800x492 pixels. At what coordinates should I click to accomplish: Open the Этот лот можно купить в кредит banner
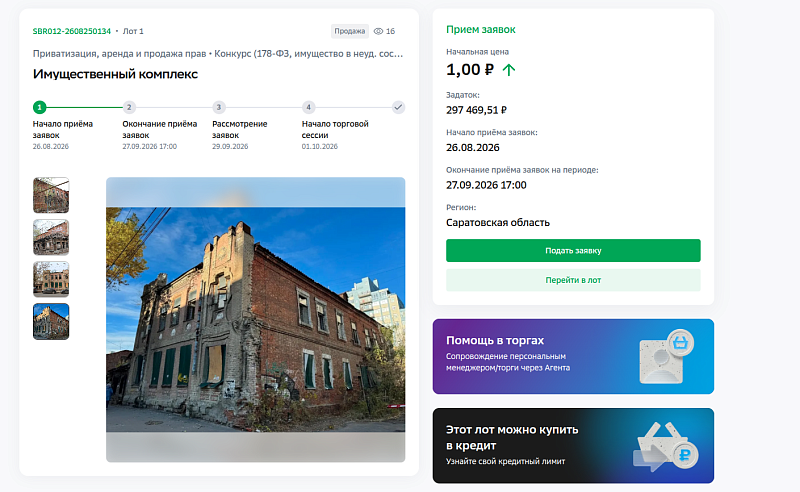point(573,446)
